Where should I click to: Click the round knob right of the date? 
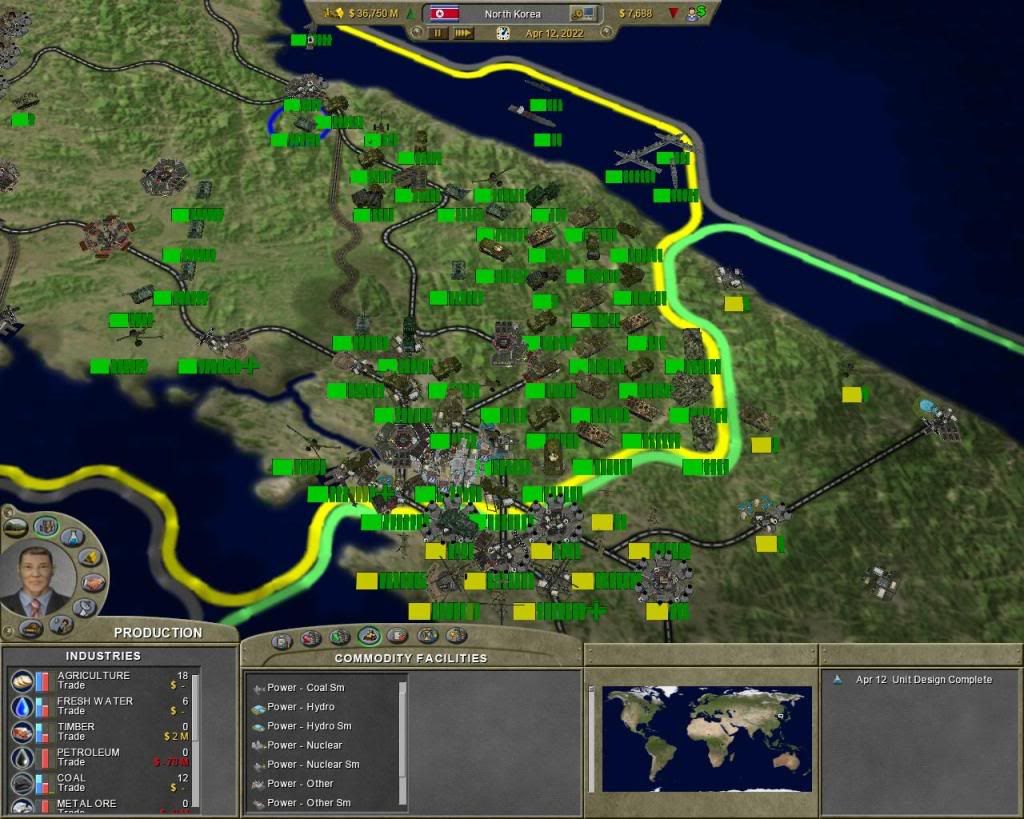pyautogui.click(x=606, y=31)
